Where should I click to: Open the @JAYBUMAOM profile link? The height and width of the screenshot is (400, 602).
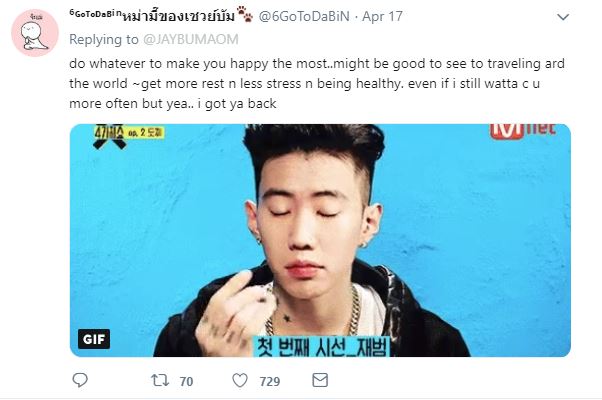[191, 39]
